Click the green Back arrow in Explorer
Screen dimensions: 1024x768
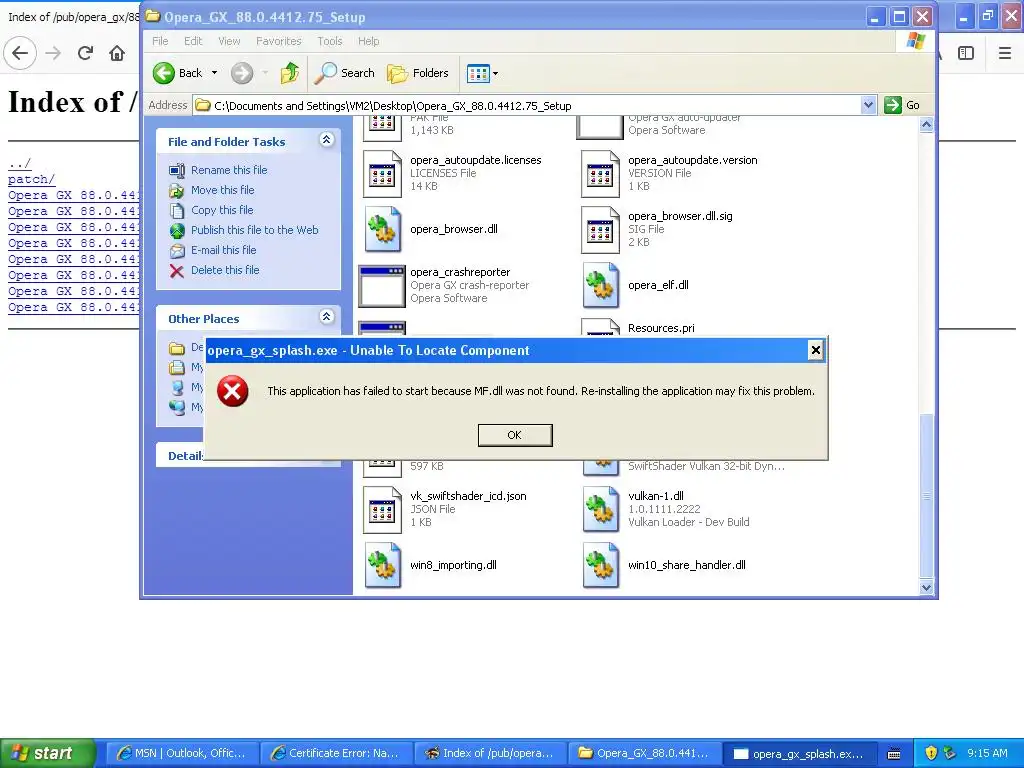(164, 73)
